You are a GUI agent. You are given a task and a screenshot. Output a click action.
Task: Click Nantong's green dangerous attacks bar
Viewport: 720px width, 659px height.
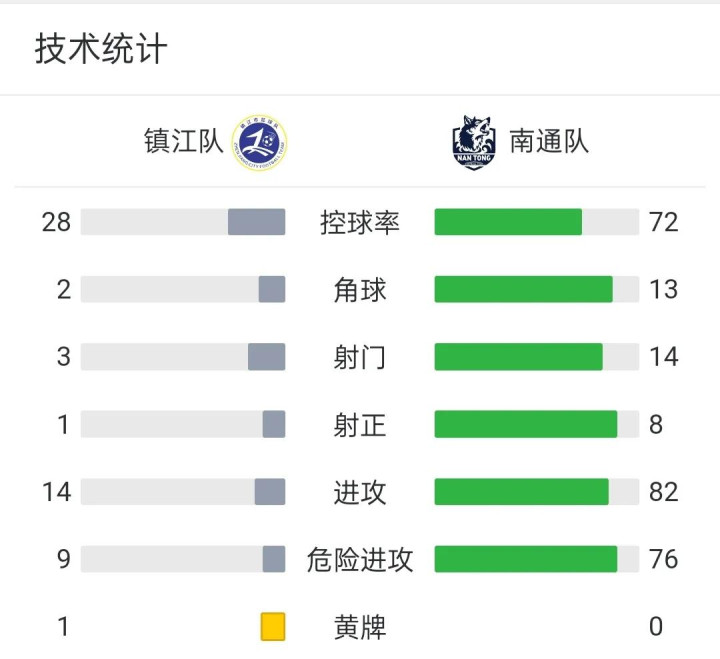pyautogui.click(x=525, y=560)
